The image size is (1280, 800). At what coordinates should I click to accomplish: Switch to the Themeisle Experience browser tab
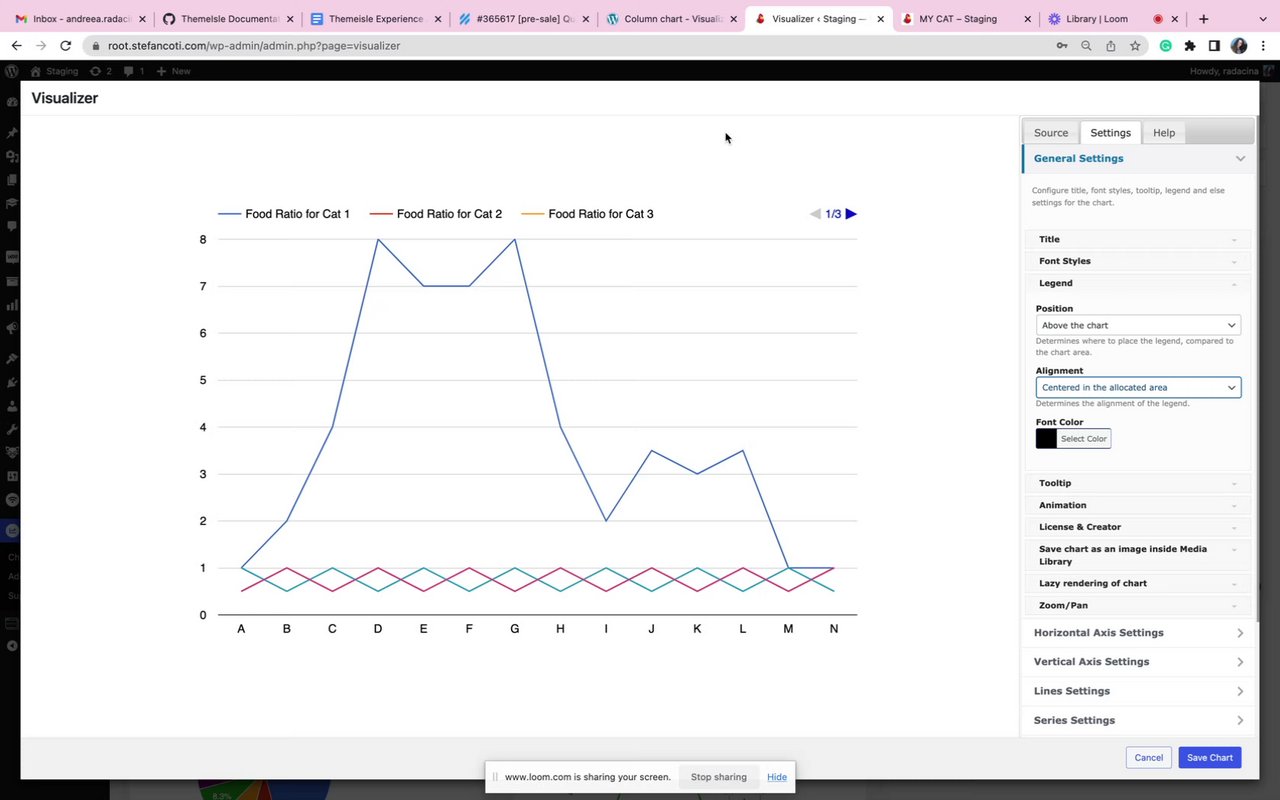[x=375, y=19]
